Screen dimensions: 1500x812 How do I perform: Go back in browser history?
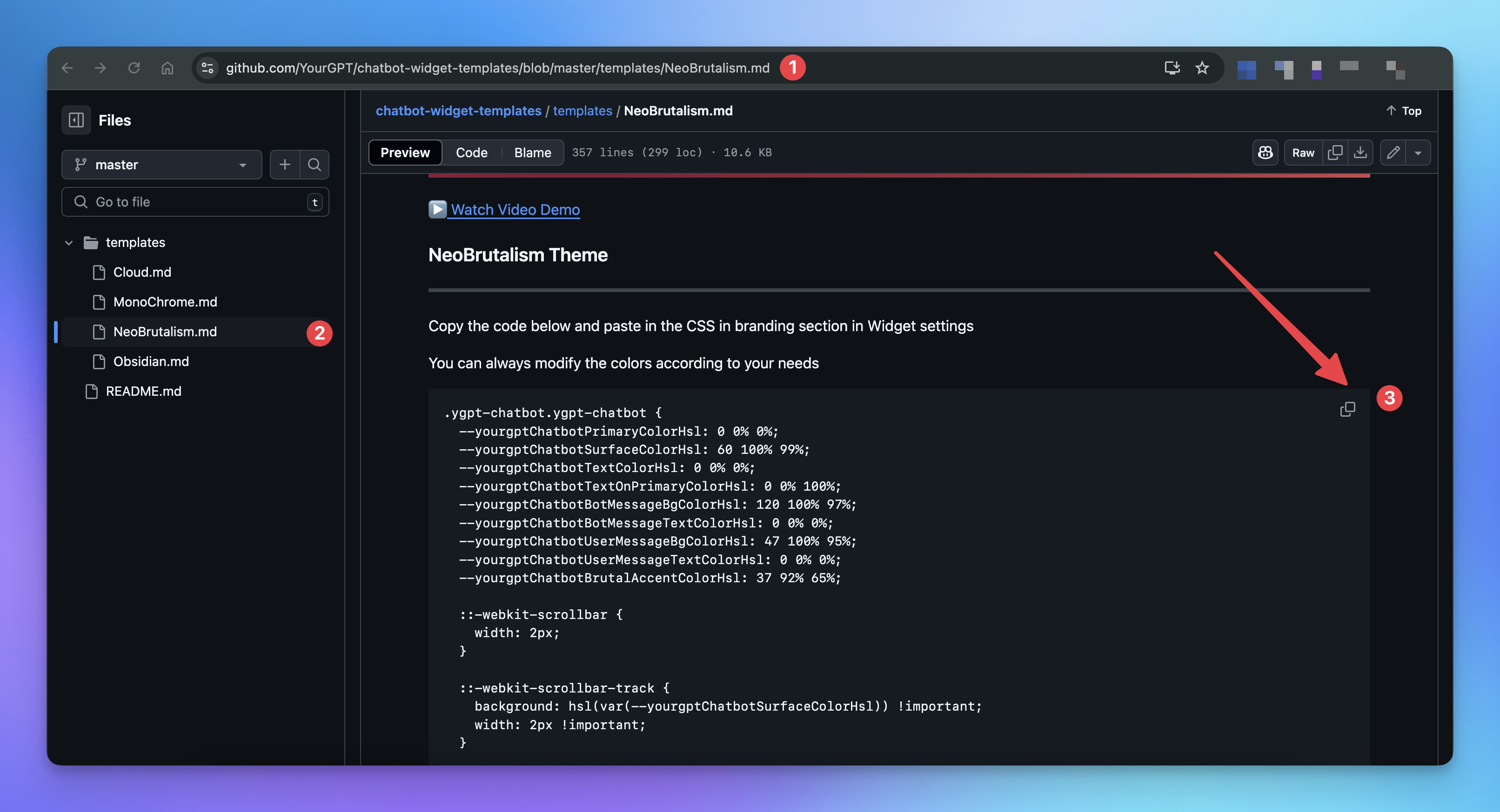pyautogui.click(x=67, y=68)
